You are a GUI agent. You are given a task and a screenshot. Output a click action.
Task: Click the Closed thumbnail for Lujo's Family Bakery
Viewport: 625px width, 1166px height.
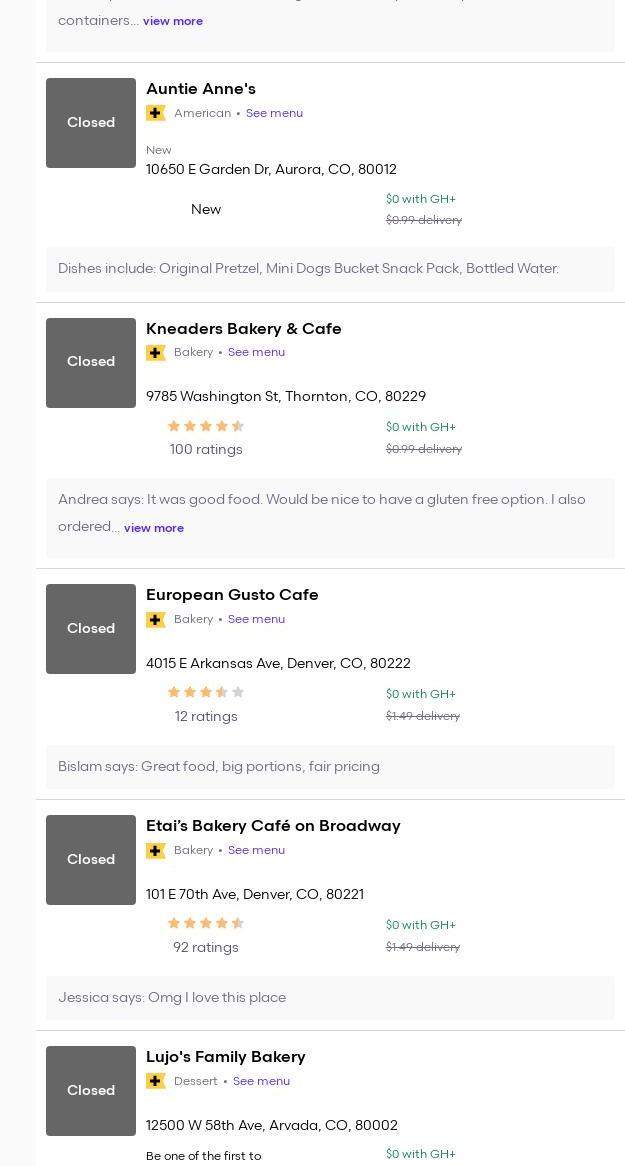pos(91,1091)
